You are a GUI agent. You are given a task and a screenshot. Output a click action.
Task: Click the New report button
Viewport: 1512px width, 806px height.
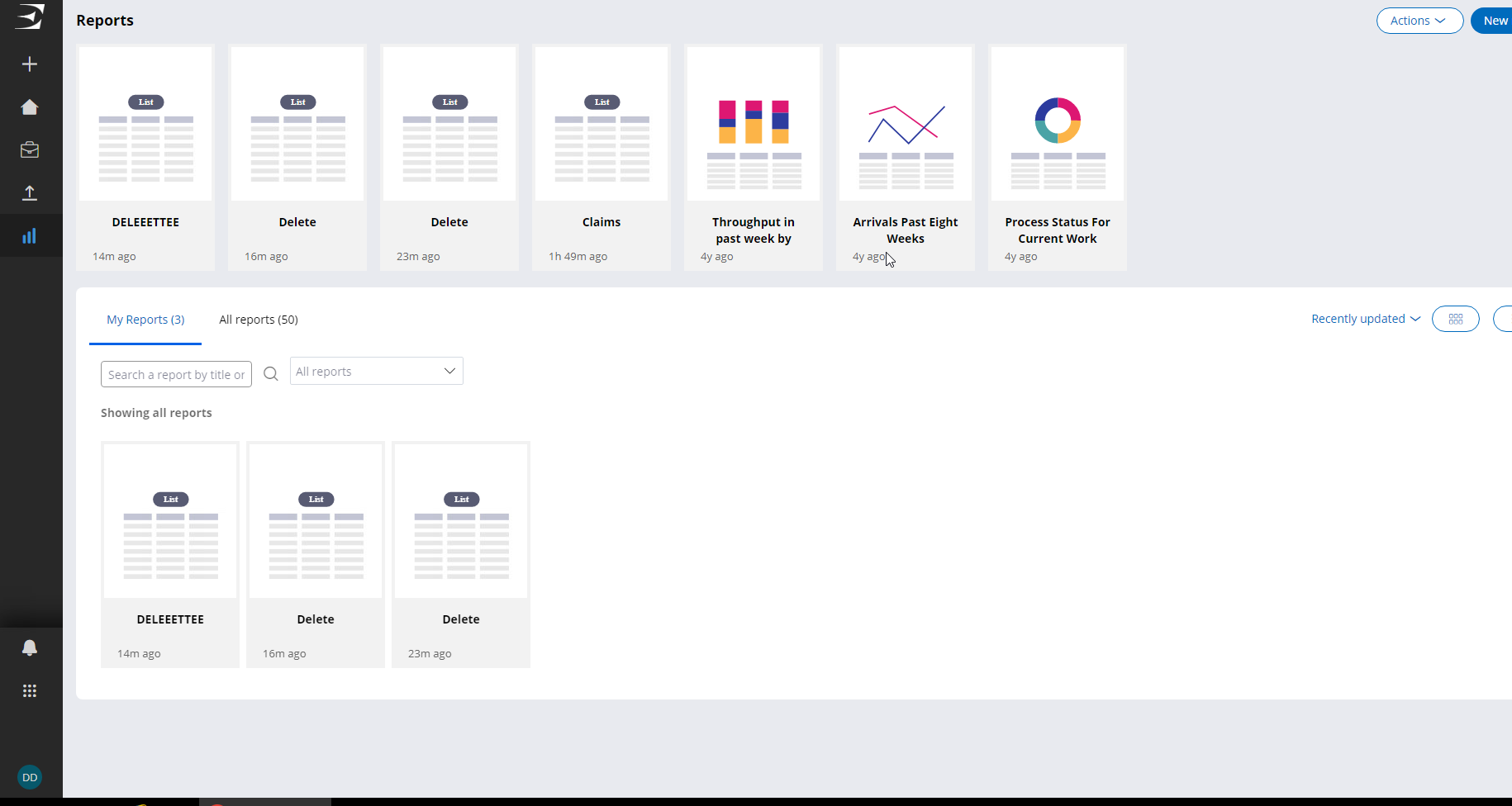pyautogui.click(x=1494, y=21)
